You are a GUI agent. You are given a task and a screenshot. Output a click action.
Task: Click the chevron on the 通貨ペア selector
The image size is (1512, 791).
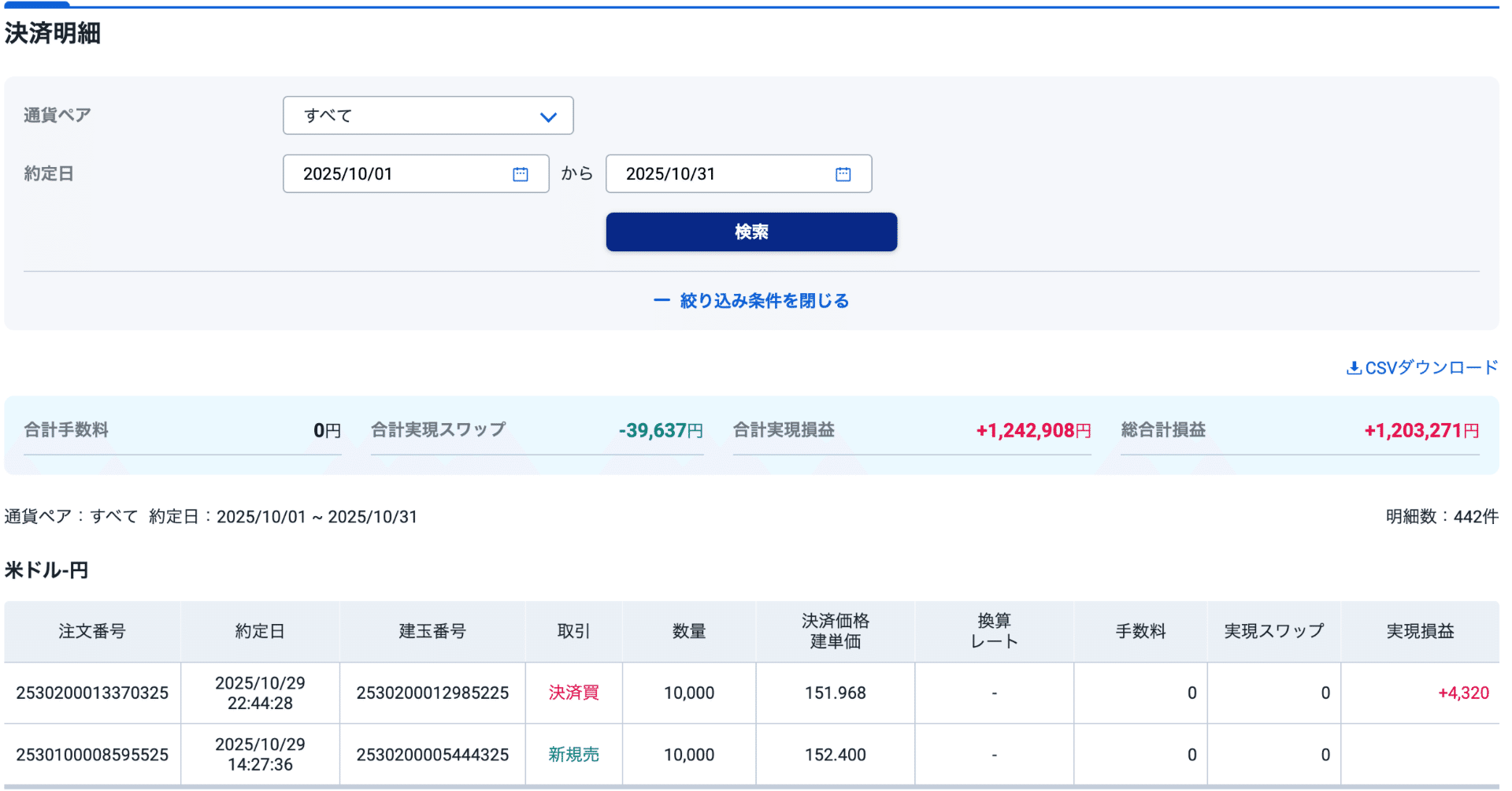548,115
